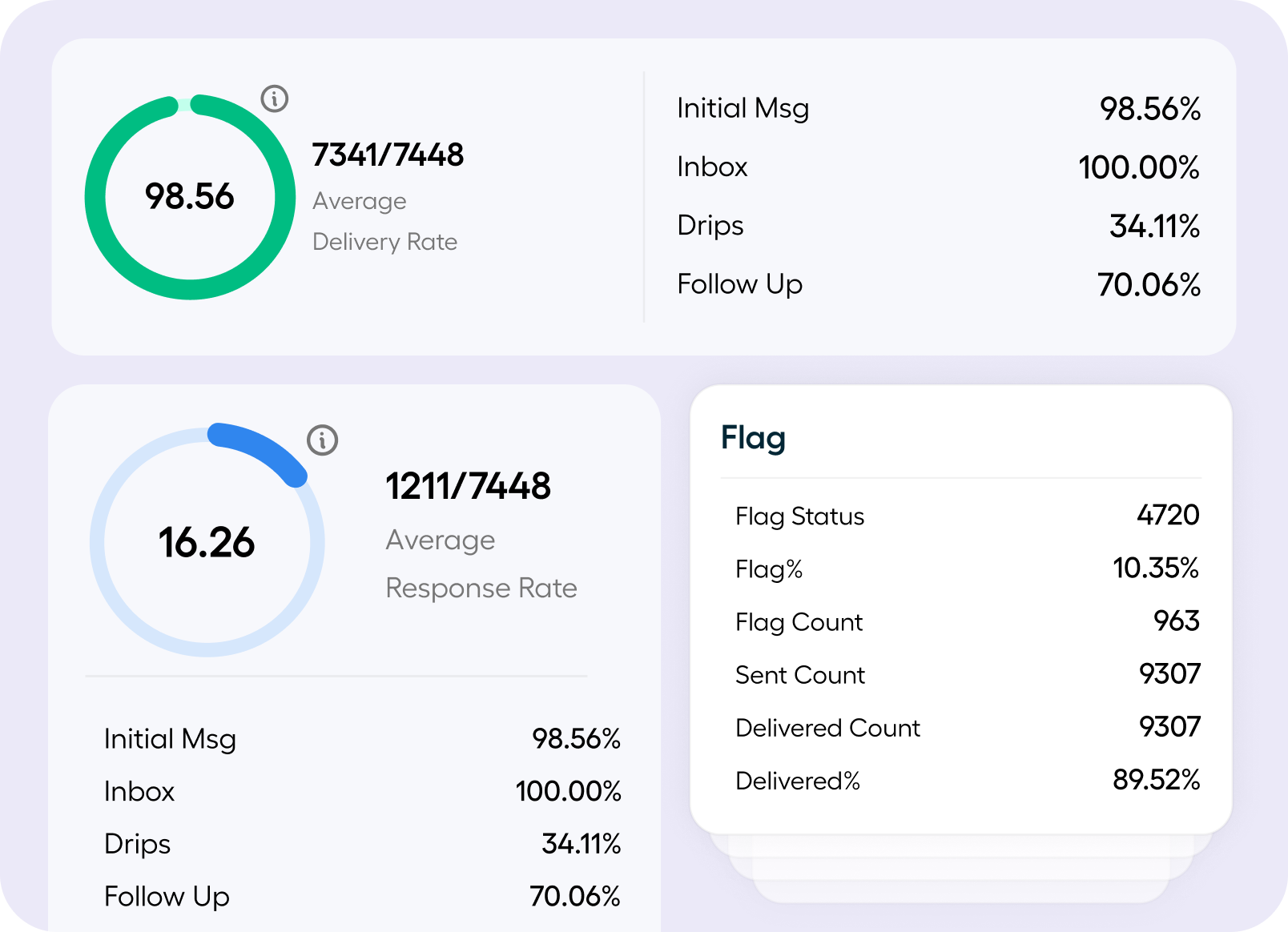
Task: Select the 1211/7448 response count text
Action: pyautogui.click(x=468, y=486)
